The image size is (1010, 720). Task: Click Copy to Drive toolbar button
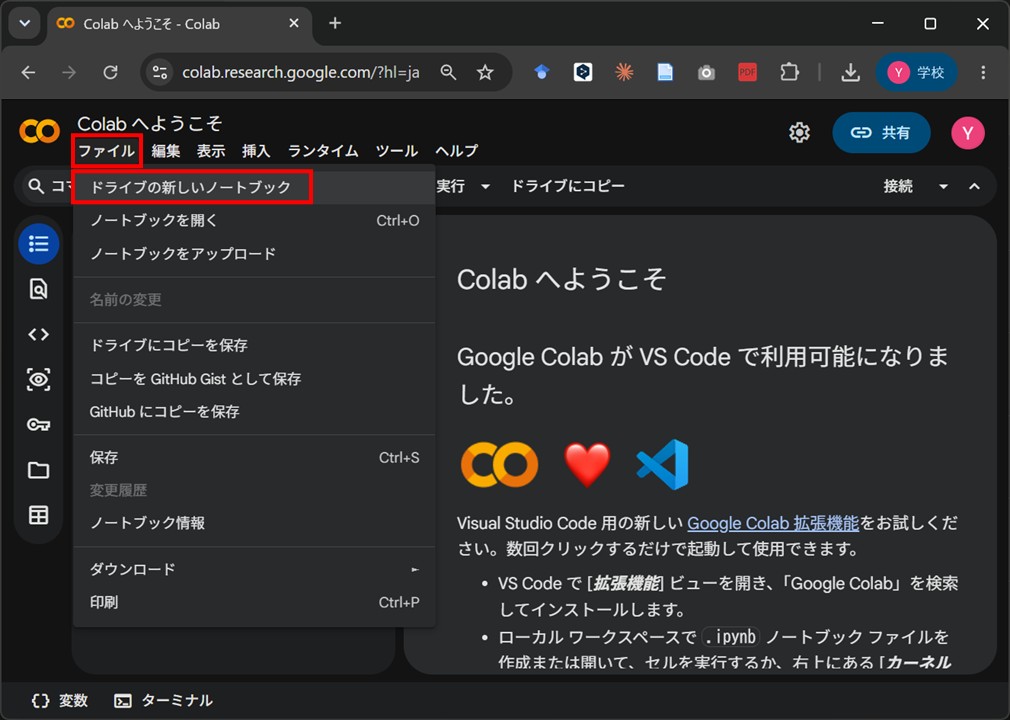tap(567, 186)
